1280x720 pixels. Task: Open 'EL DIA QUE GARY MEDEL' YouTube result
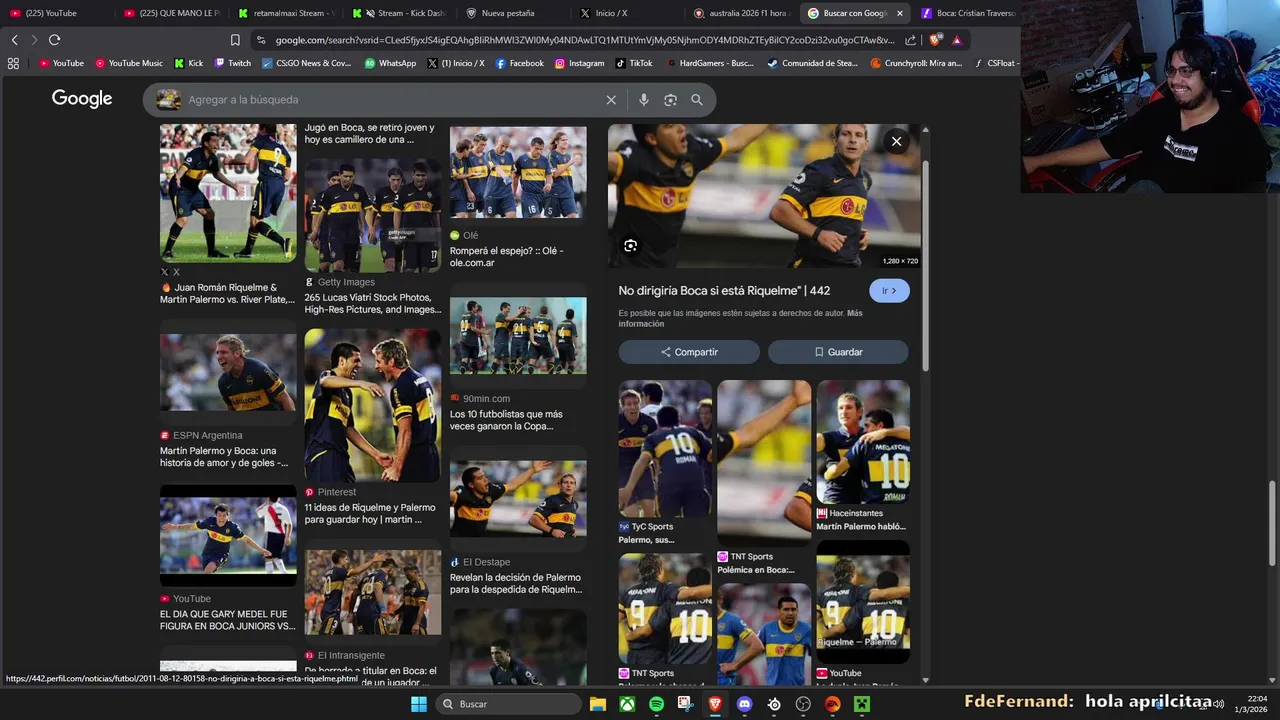point(228,559)
